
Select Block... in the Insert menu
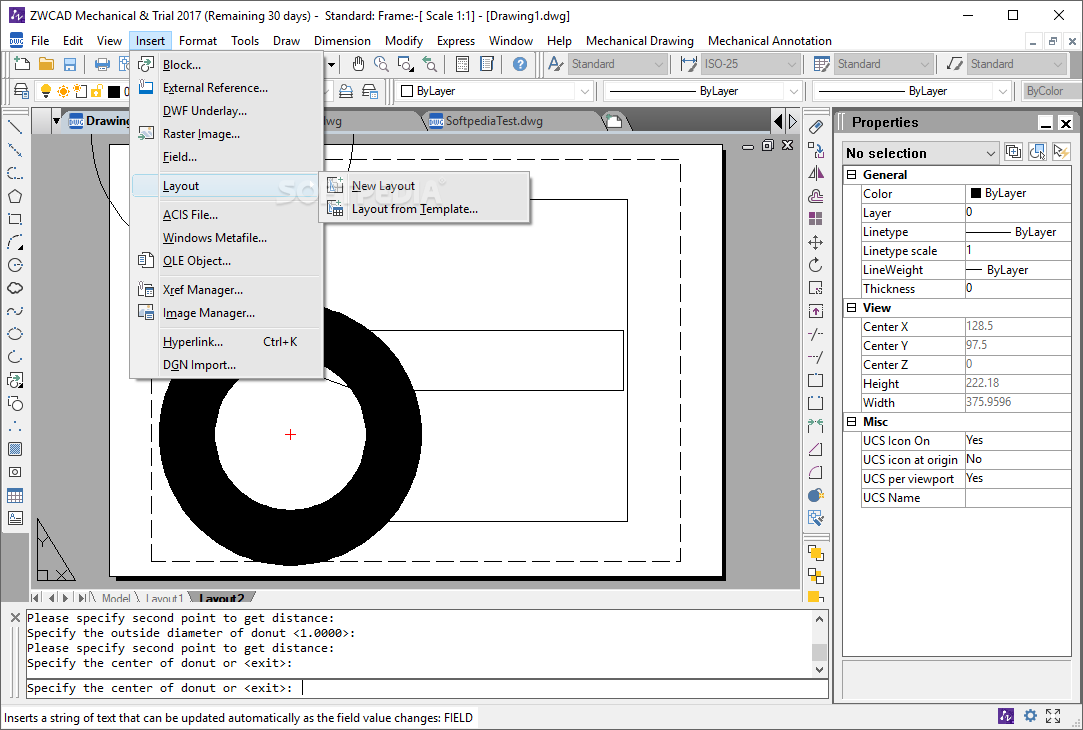click(x=227, y=65)
